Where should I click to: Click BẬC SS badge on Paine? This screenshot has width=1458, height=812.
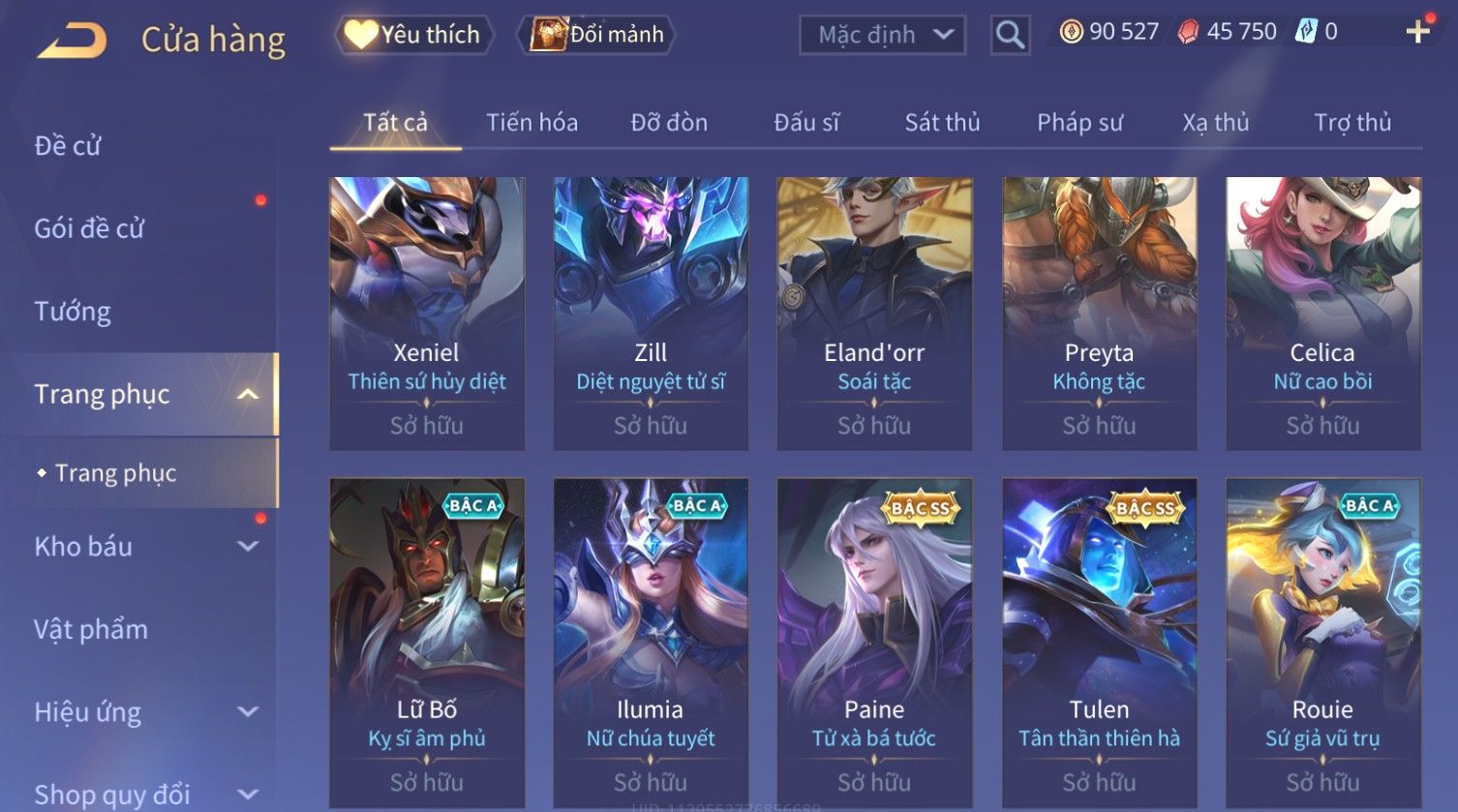pyautogui.click(x=920, y=508)
